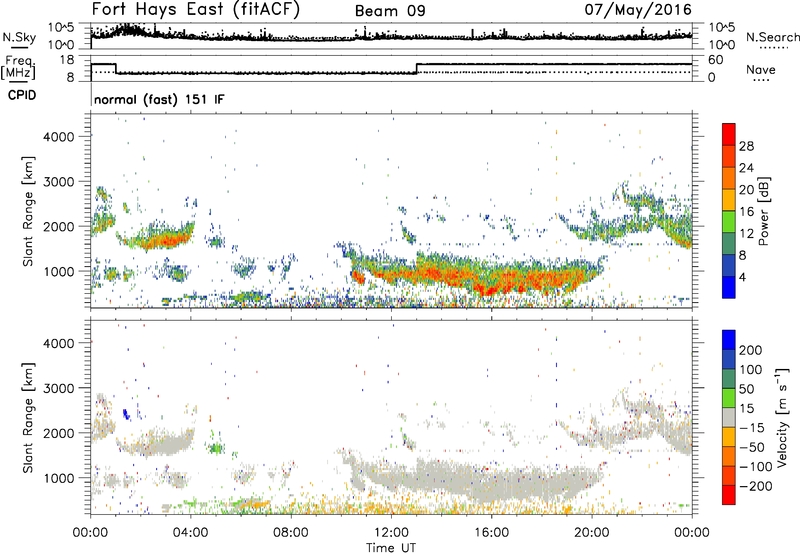
Task: Click the '20:00' time tick label
Action: pos(591,533)
